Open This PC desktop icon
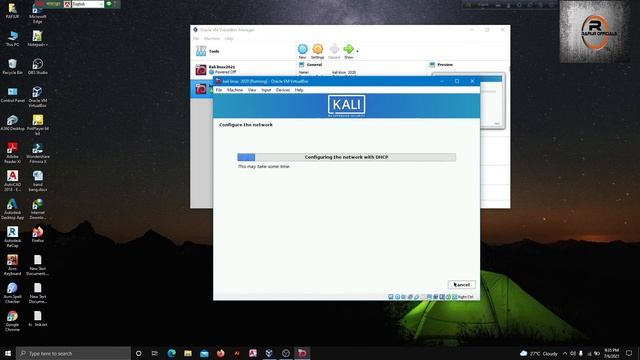Image resolution: width=640 pixels, height=360 pixels. (x=12, y=39)
